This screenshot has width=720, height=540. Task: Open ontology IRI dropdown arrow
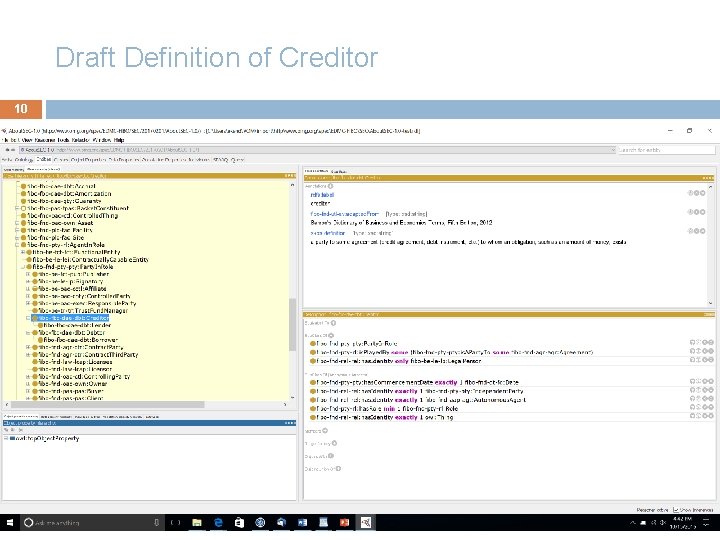click(x=613, y=150)
